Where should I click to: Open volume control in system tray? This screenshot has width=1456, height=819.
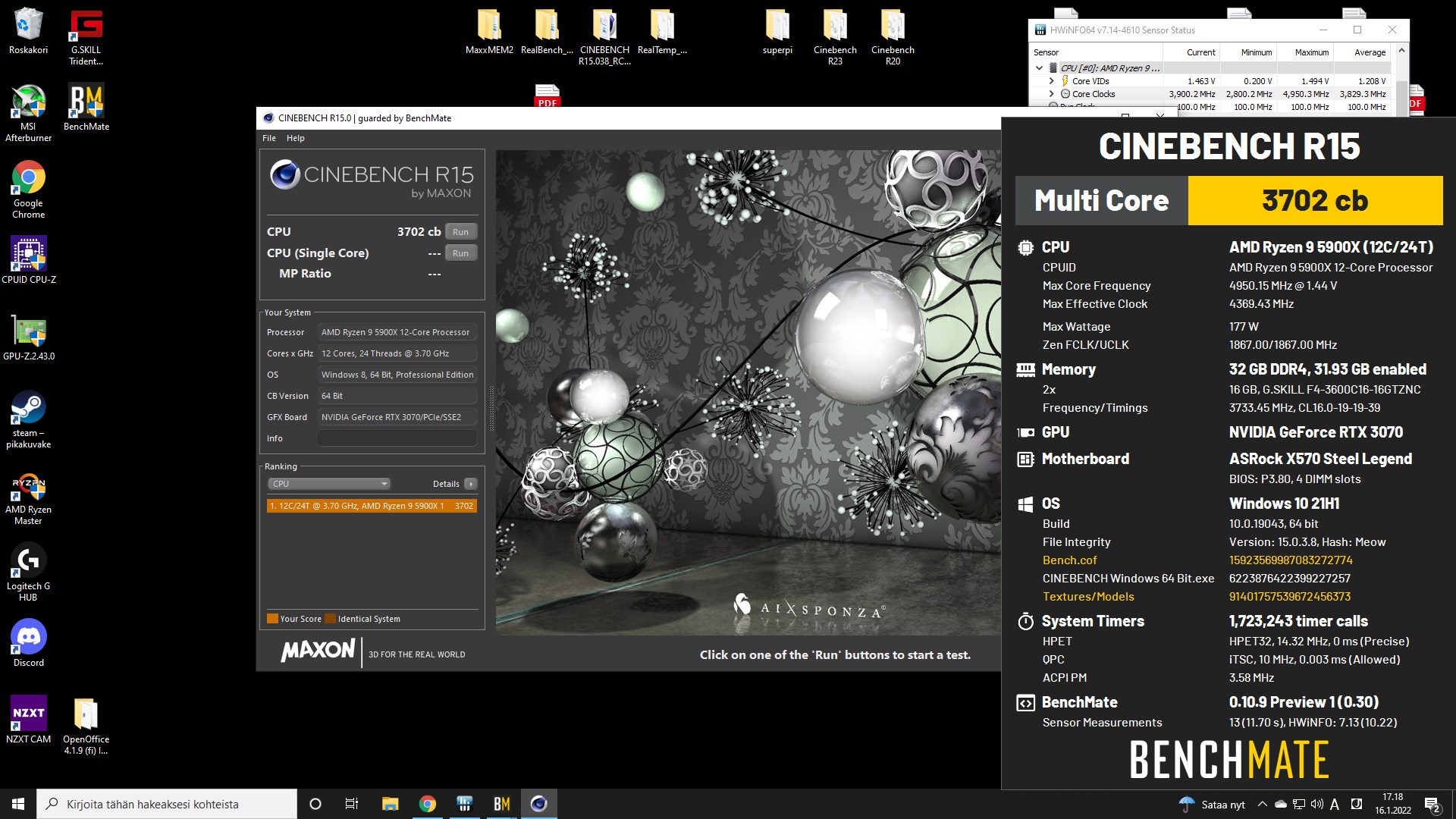click(x=1317, y=804)
